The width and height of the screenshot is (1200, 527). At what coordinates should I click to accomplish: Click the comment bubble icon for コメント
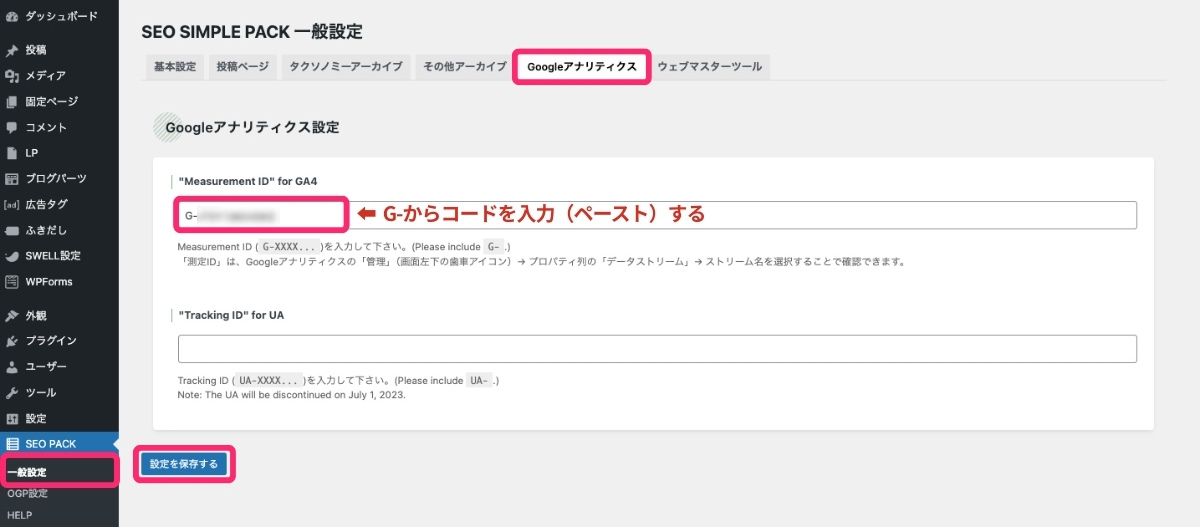click(x=12, y=128)
